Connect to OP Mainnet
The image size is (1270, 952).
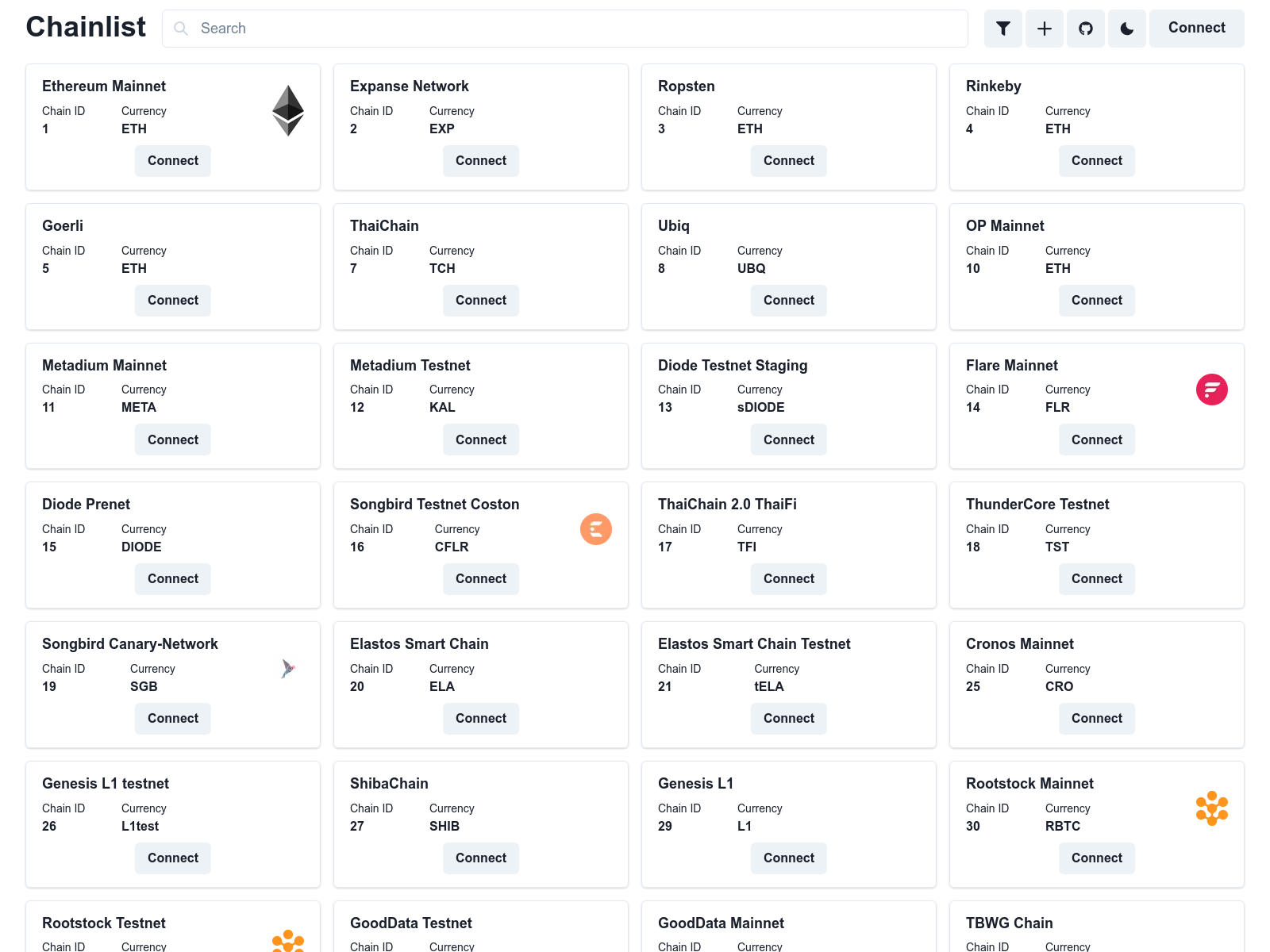click(x=1097, y=301)
